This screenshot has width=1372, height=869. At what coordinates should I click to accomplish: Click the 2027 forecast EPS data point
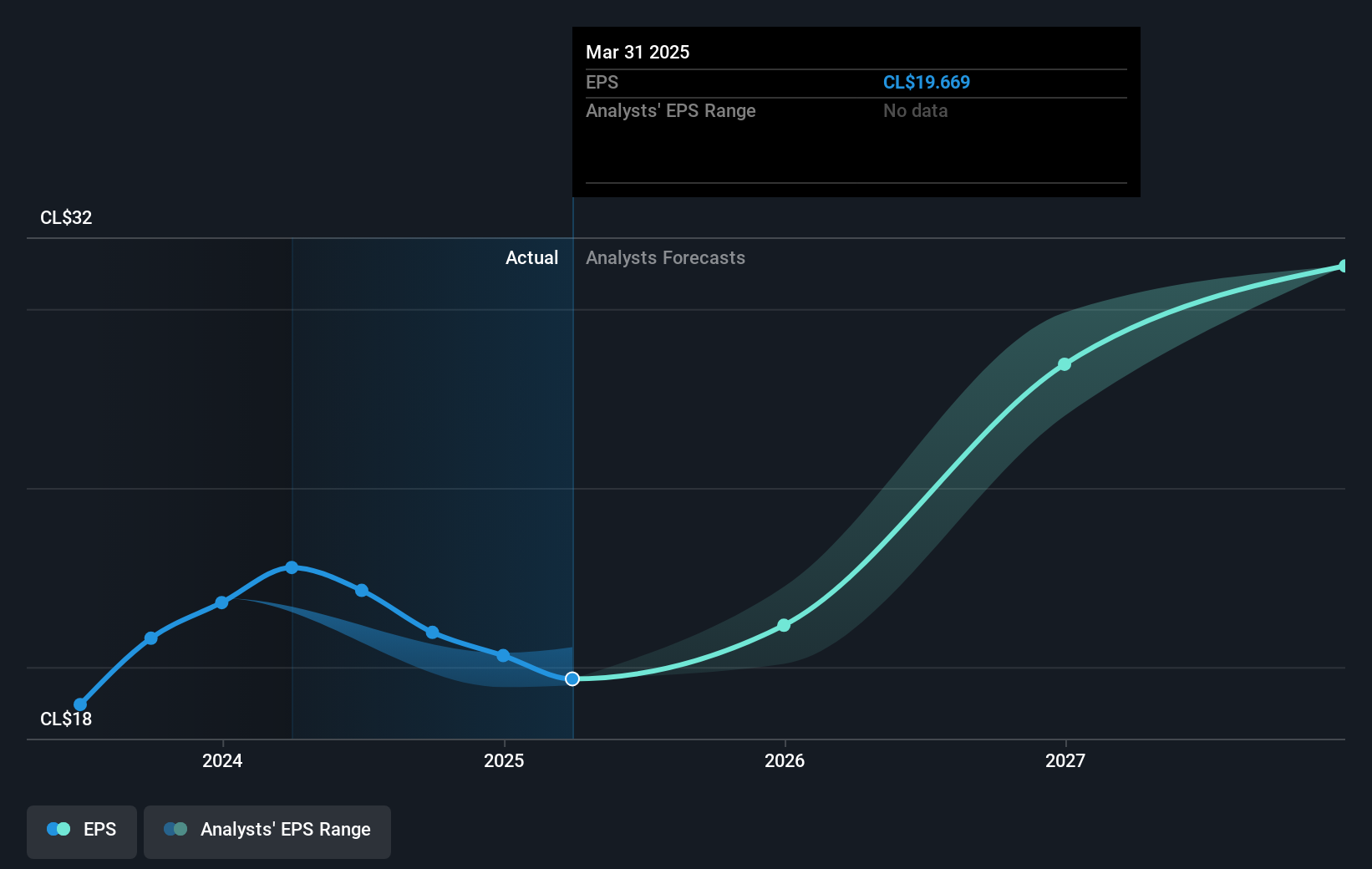click(1065, 364)
